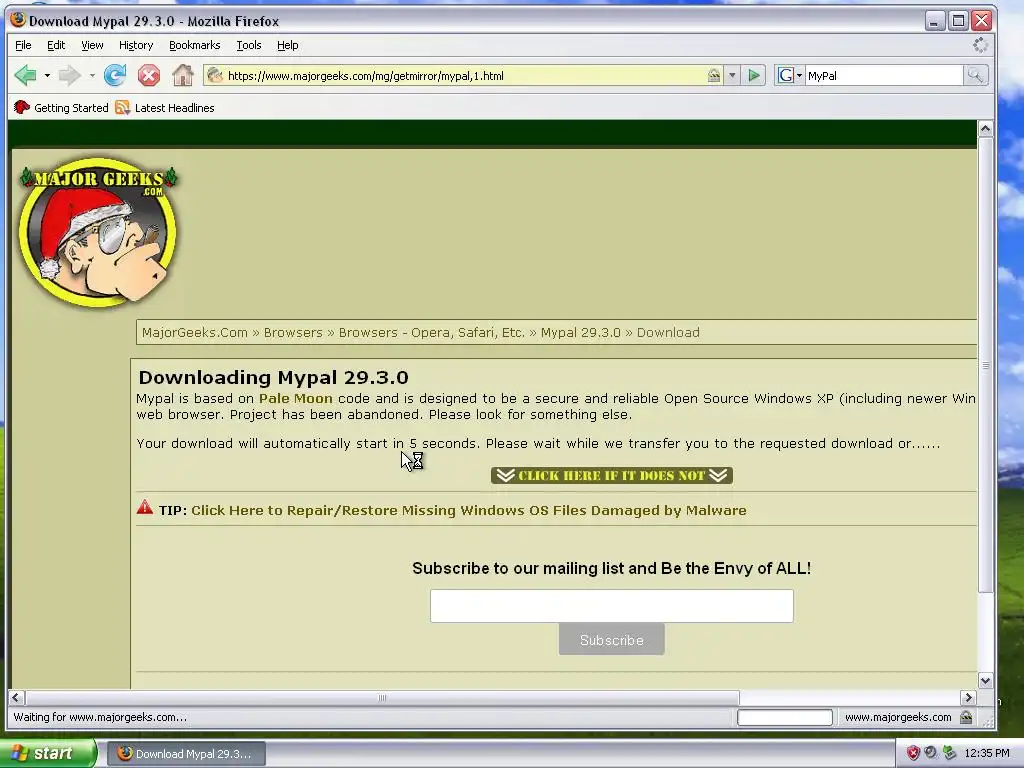Click the loading throbber icon
Image resolution: width=1024 pixels, height=768 pixels.
coord(980,45)
